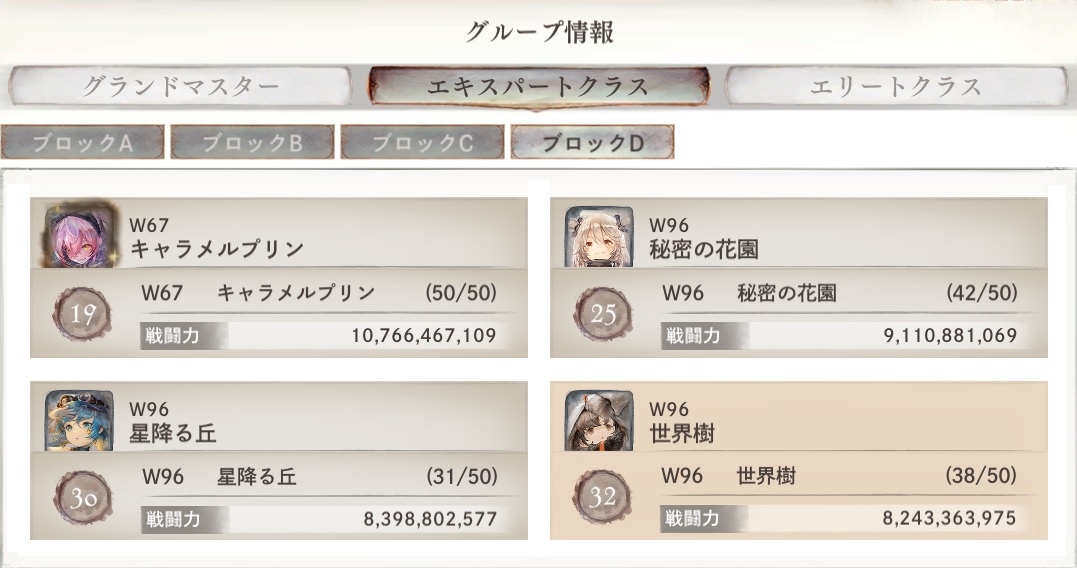The height and width of the screenshot is (568, 1077).
Task: Select ブロックA
Action: pos(82,143)
